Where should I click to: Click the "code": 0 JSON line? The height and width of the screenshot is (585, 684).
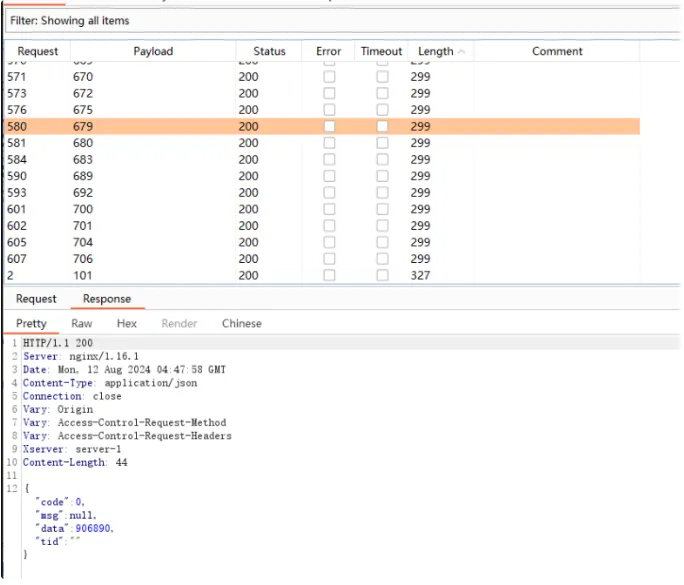[60, 502]
